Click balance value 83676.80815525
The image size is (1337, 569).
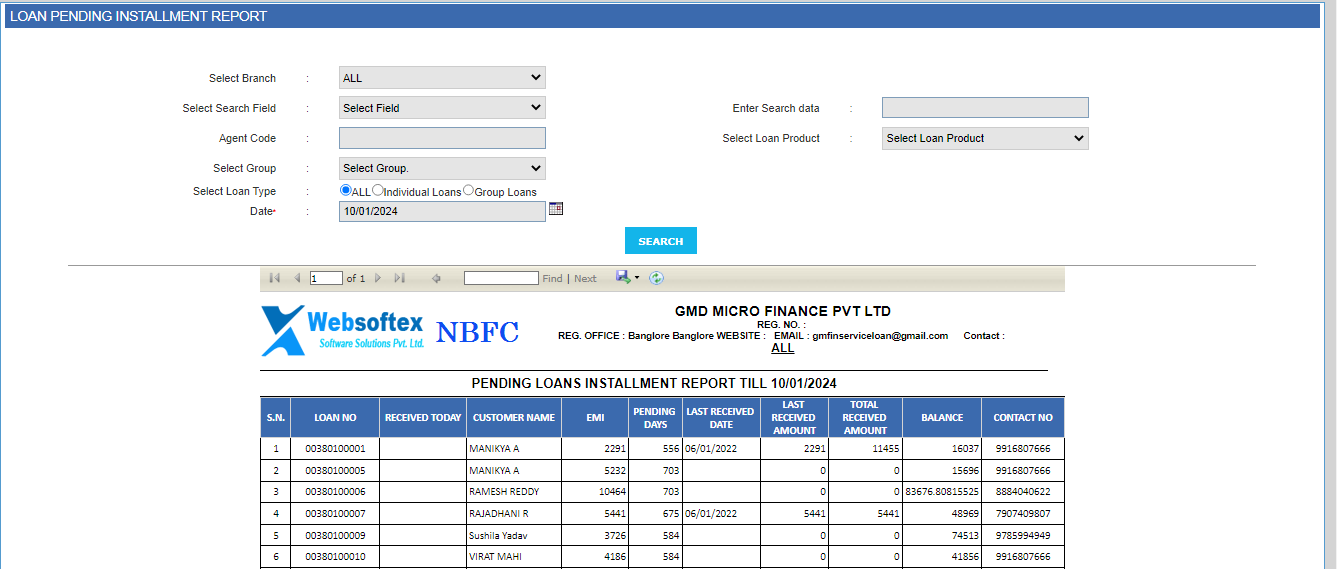[942, 492]
